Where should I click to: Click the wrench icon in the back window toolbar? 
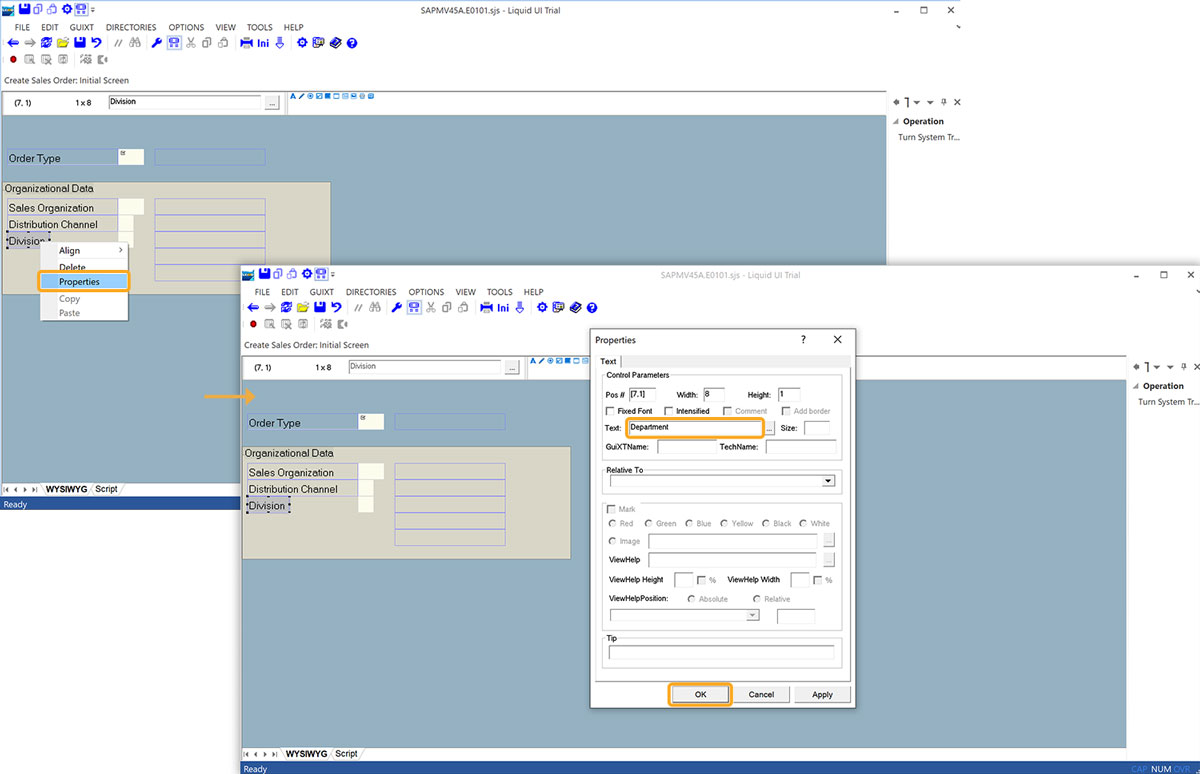pos(157,43)
